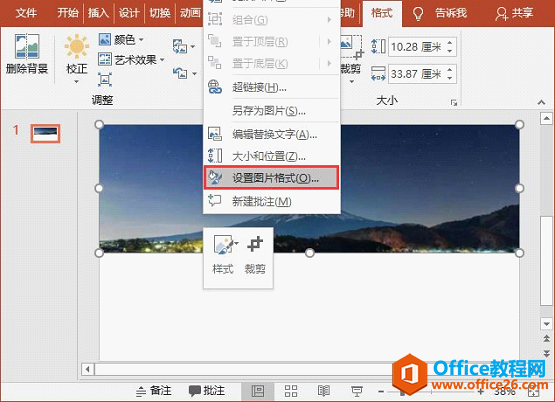
Task: Increase height with the up spinner
Action: (x=450, y=43)
